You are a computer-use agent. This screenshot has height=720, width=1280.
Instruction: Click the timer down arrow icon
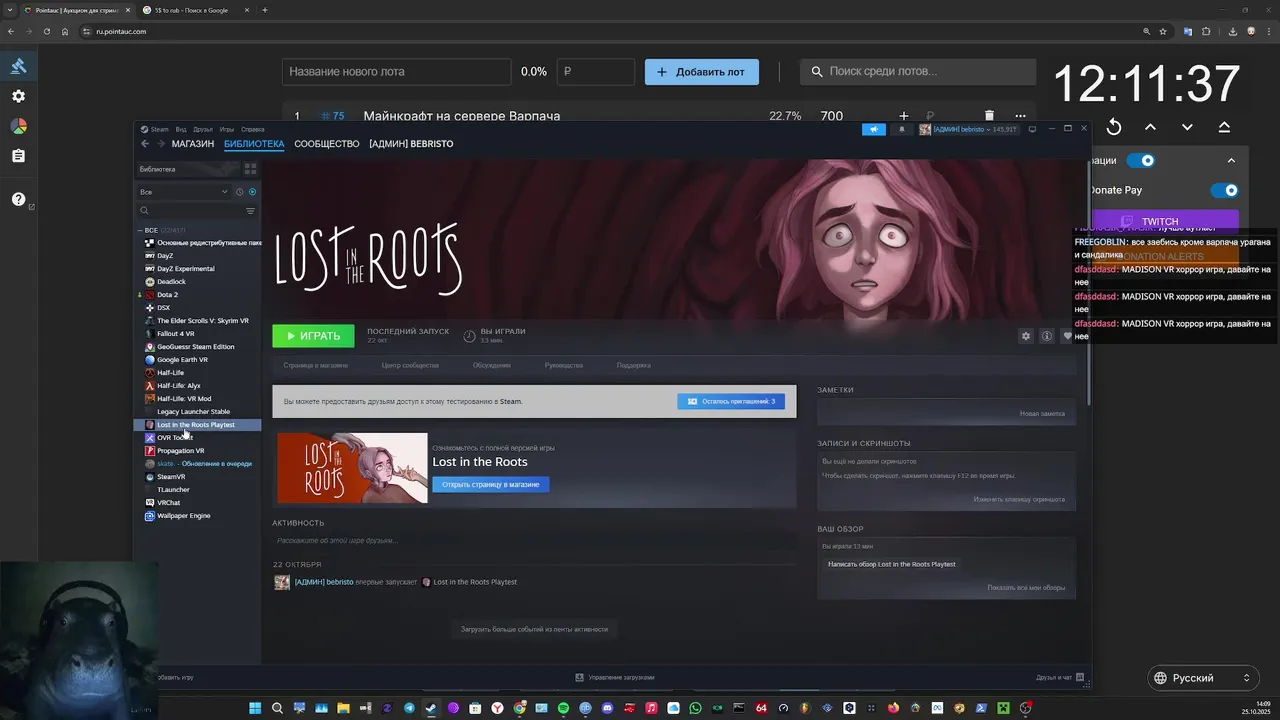[1187, 127]
